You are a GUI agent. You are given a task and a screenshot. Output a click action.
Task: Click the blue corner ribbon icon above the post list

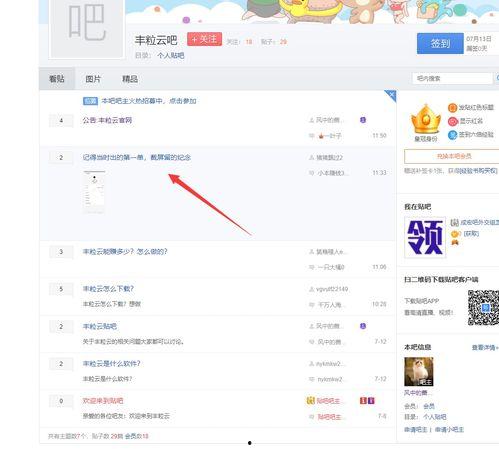pos(390,96)
